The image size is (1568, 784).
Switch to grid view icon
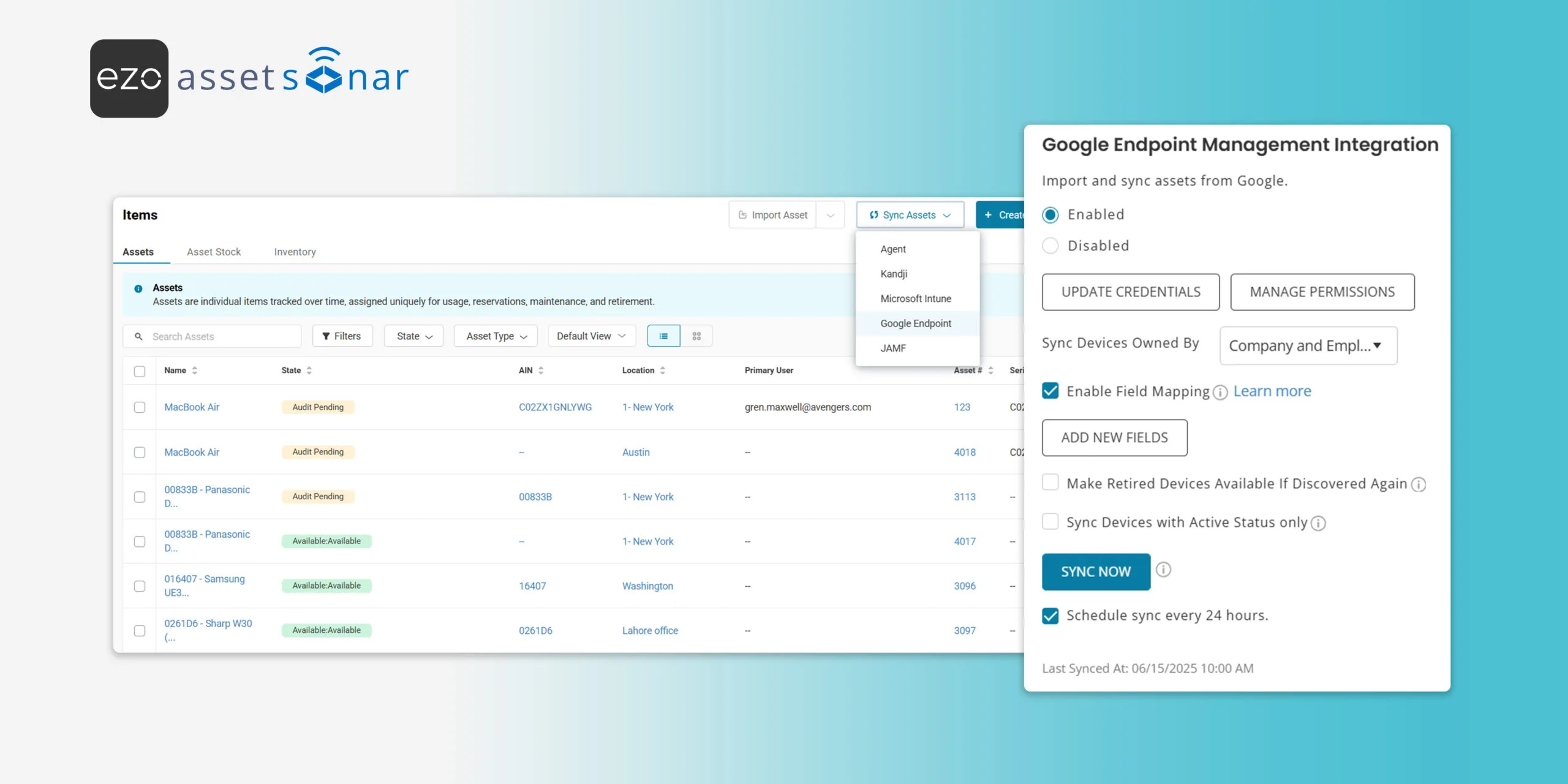(696, 336)
